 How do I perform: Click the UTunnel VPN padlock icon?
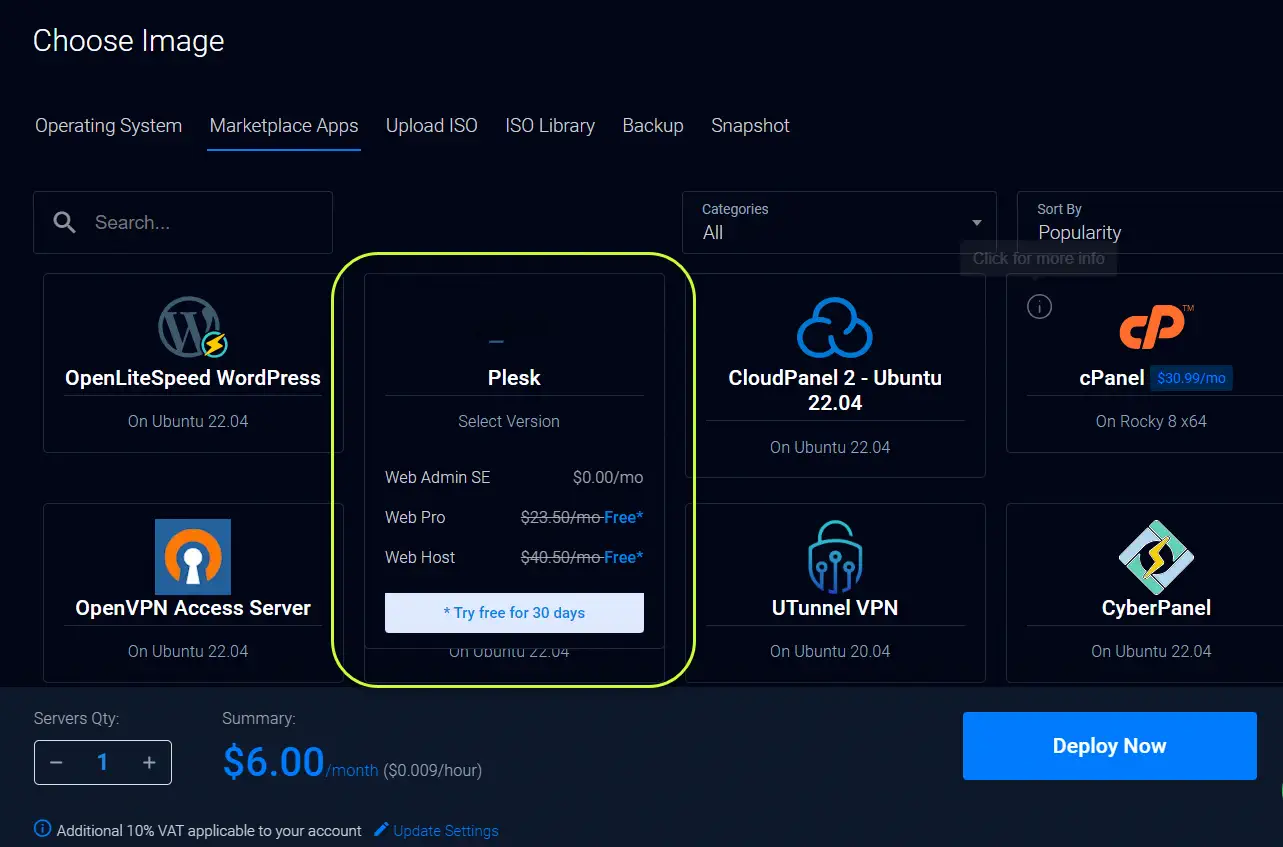(835, 557)
